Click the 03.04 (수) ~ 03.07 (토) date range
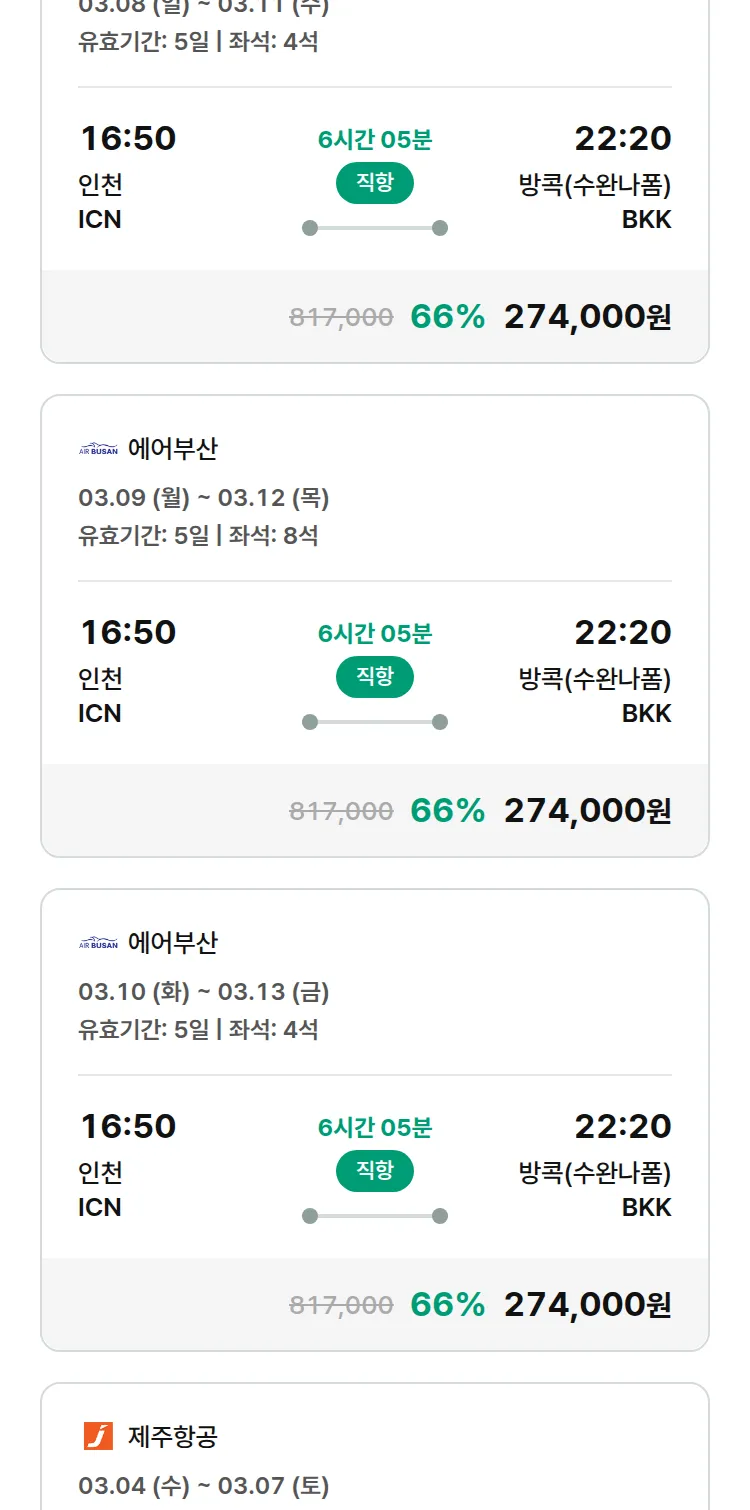Screen dimensions: 750x1510 click(204, 1486)
